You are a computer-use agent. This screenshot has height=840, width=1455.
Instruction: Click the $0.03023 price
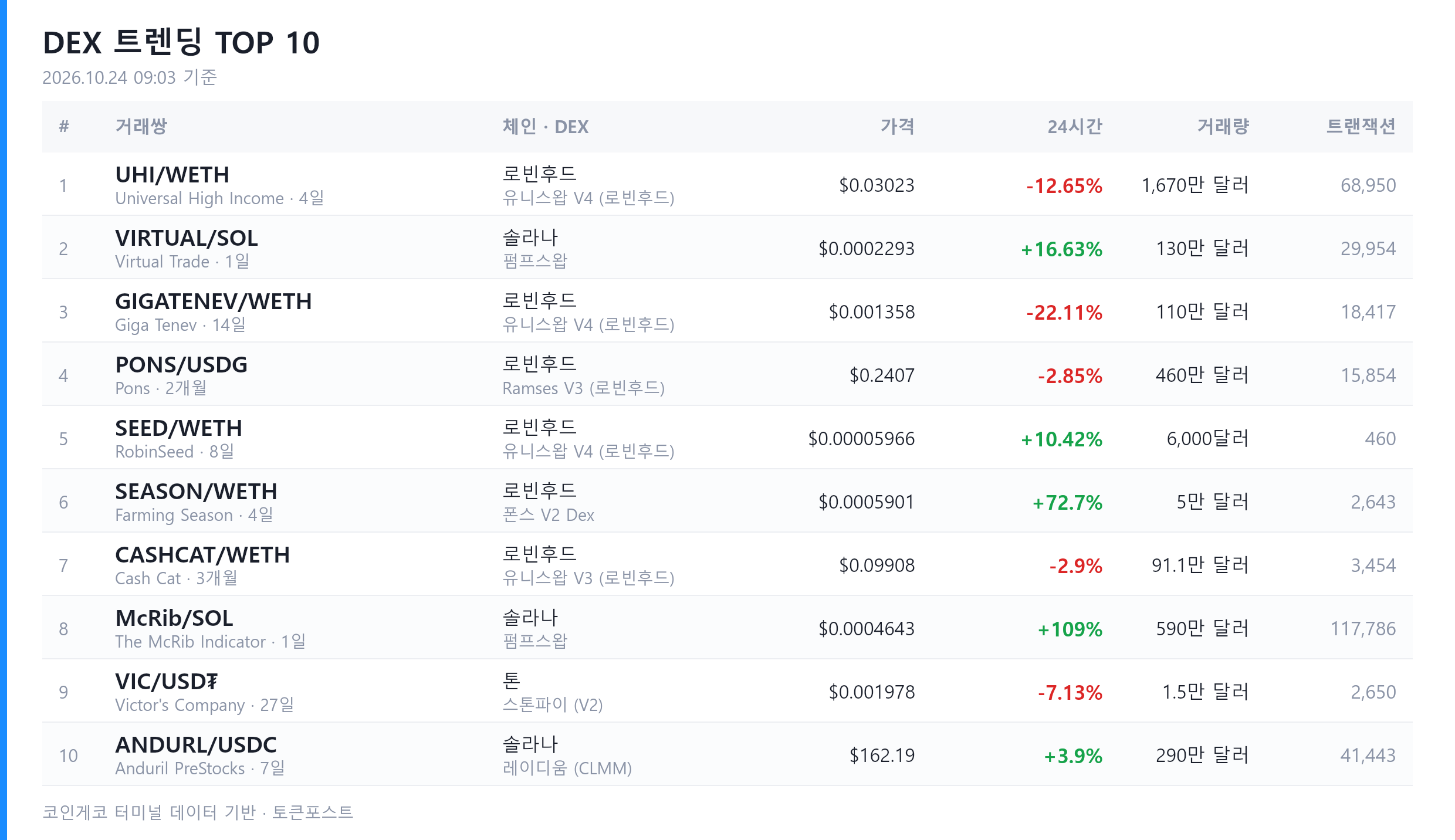[877, 185]
